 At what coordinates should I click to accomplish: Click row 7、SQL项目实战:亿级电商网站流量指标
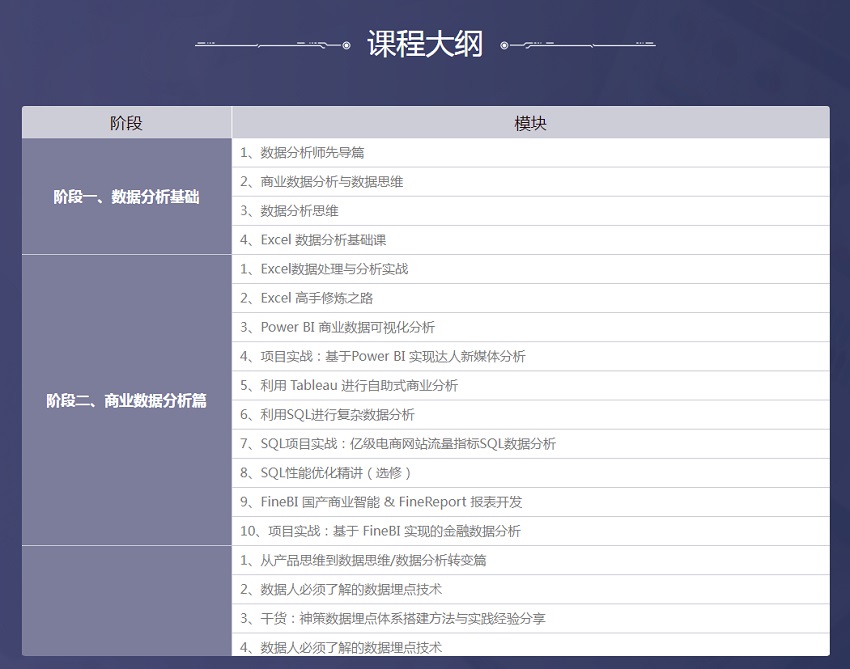[x=531, y=444]
